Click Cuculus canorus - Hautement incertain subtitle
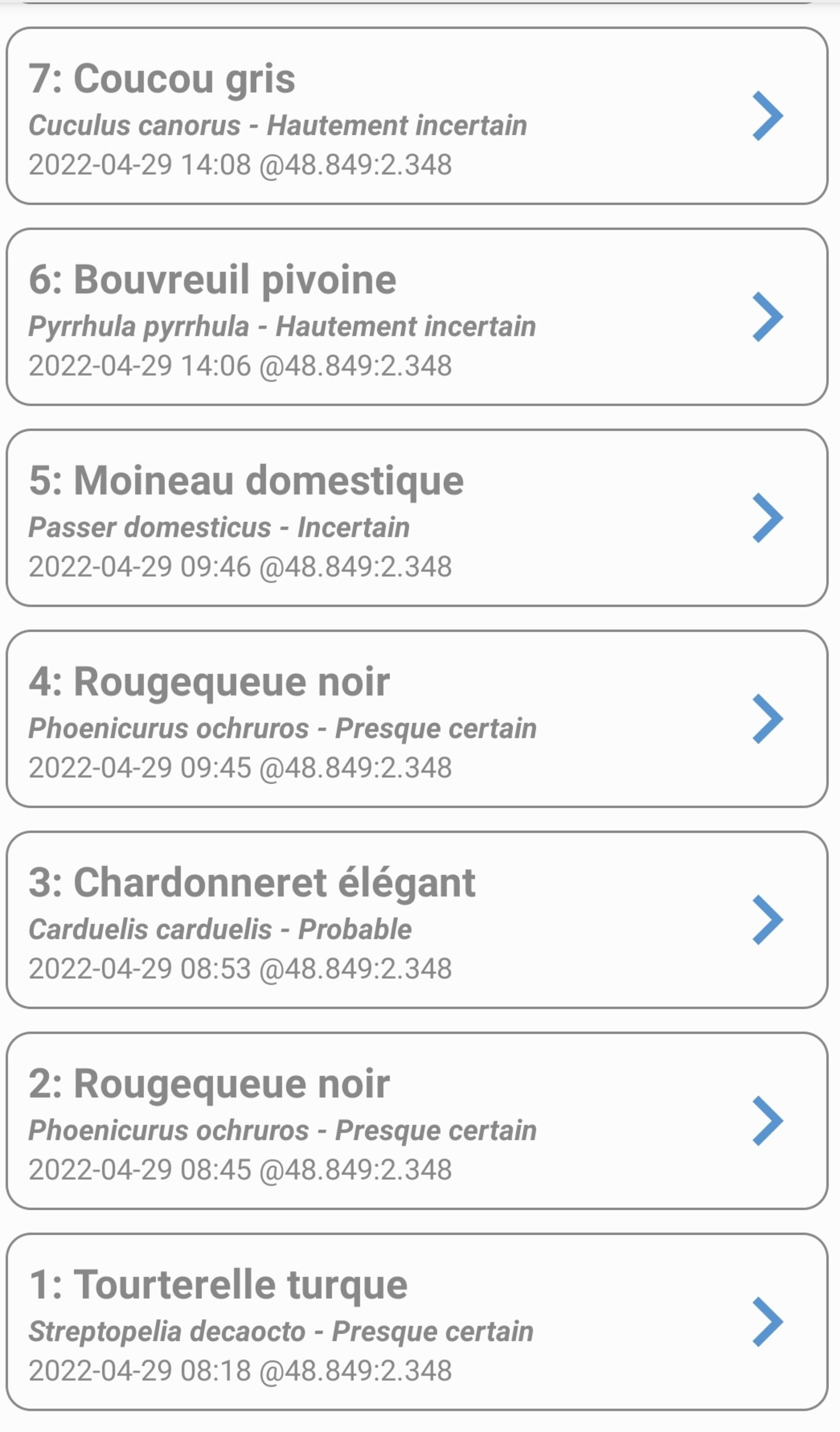The height and width of the screenshot is (1432, 840). coord(278,126)
